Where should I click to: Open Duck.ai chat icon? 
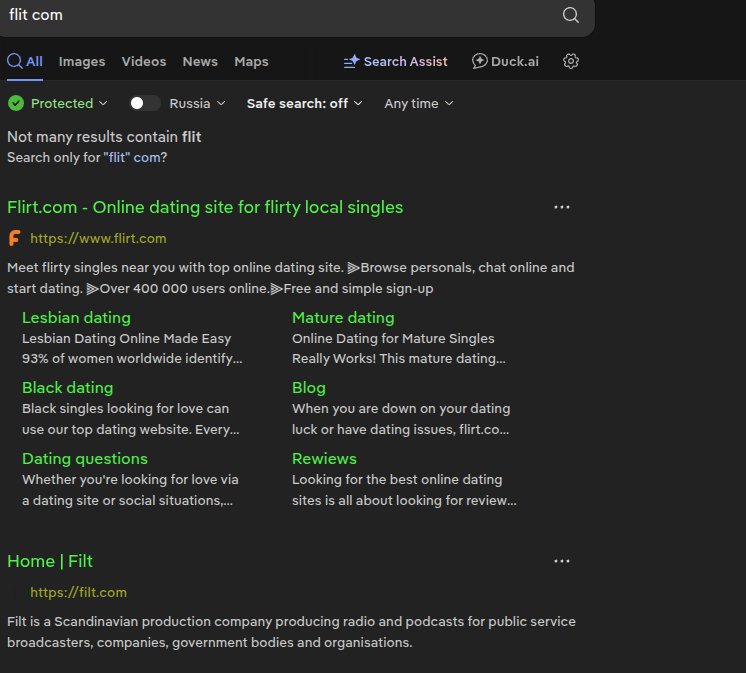[480, 61]
